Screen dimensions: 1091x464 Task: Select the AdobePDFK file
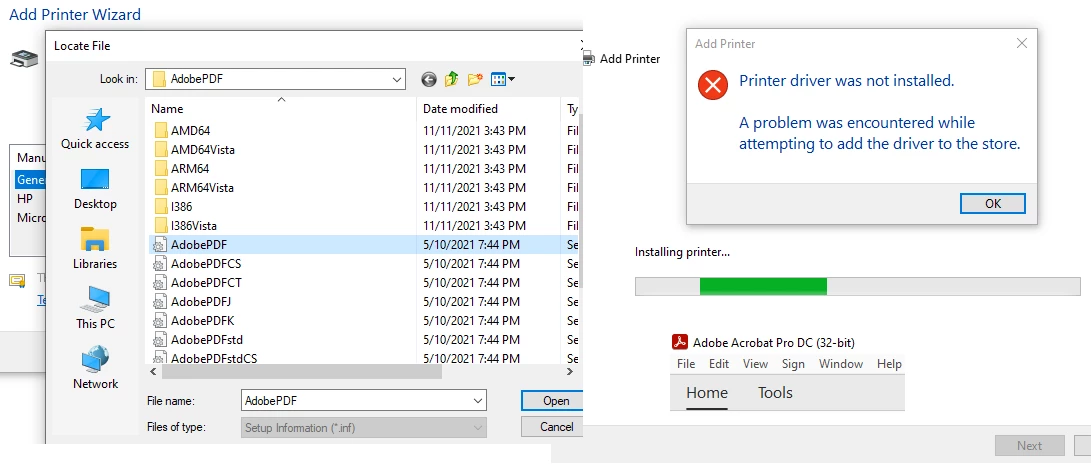pyautogui.click(x=193, y=321)
